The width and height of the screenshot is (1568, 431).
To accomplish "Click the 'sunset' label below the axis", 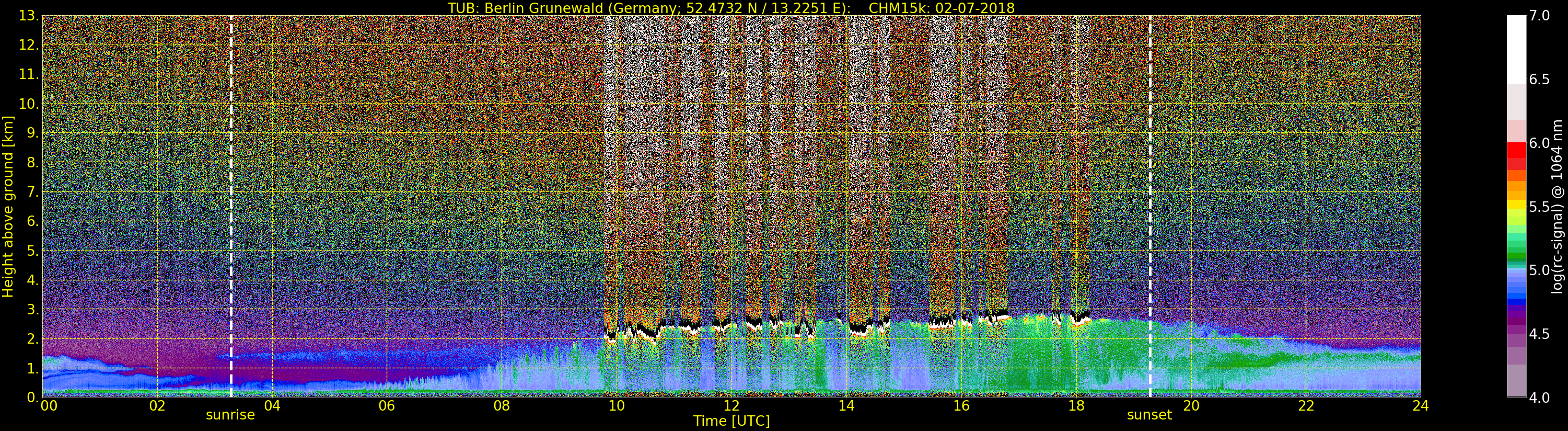I will [x=1149, y=415].
